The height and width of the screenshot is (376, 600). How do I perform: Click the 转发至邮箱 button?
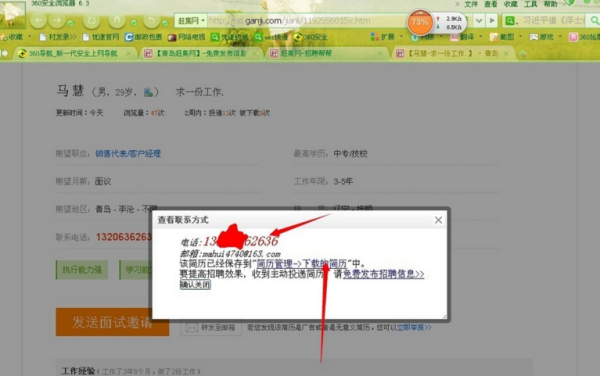(211, 327)
